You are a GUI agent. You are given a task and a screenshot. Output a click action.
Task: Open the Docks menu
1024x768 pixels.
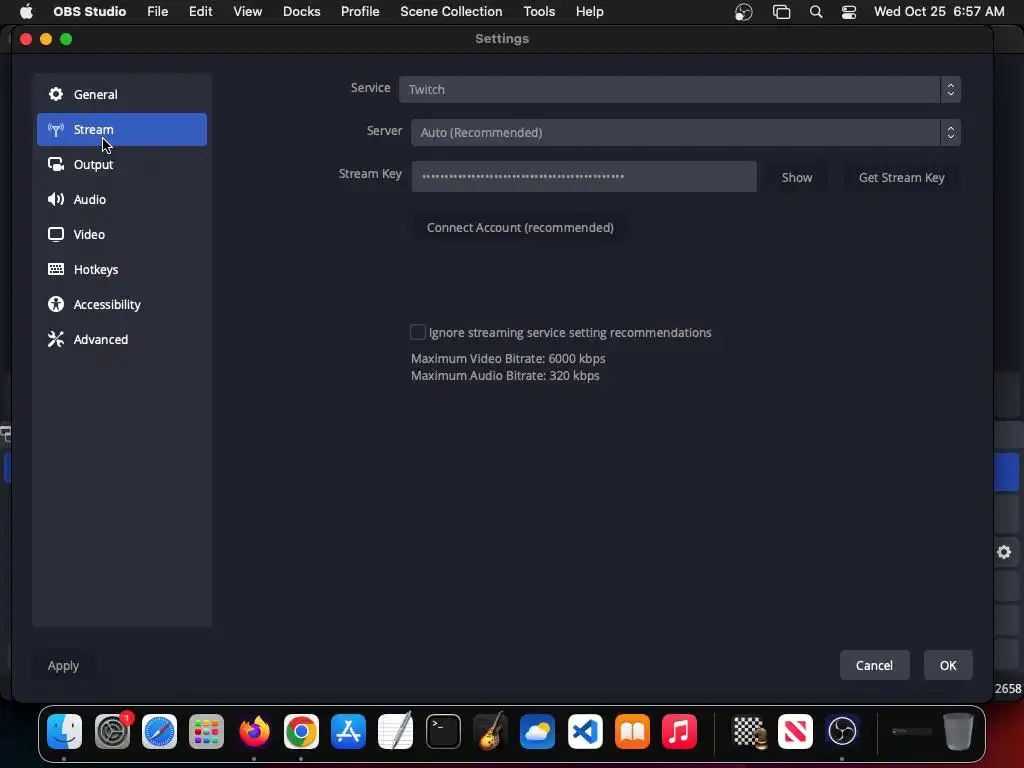[301, 12]
